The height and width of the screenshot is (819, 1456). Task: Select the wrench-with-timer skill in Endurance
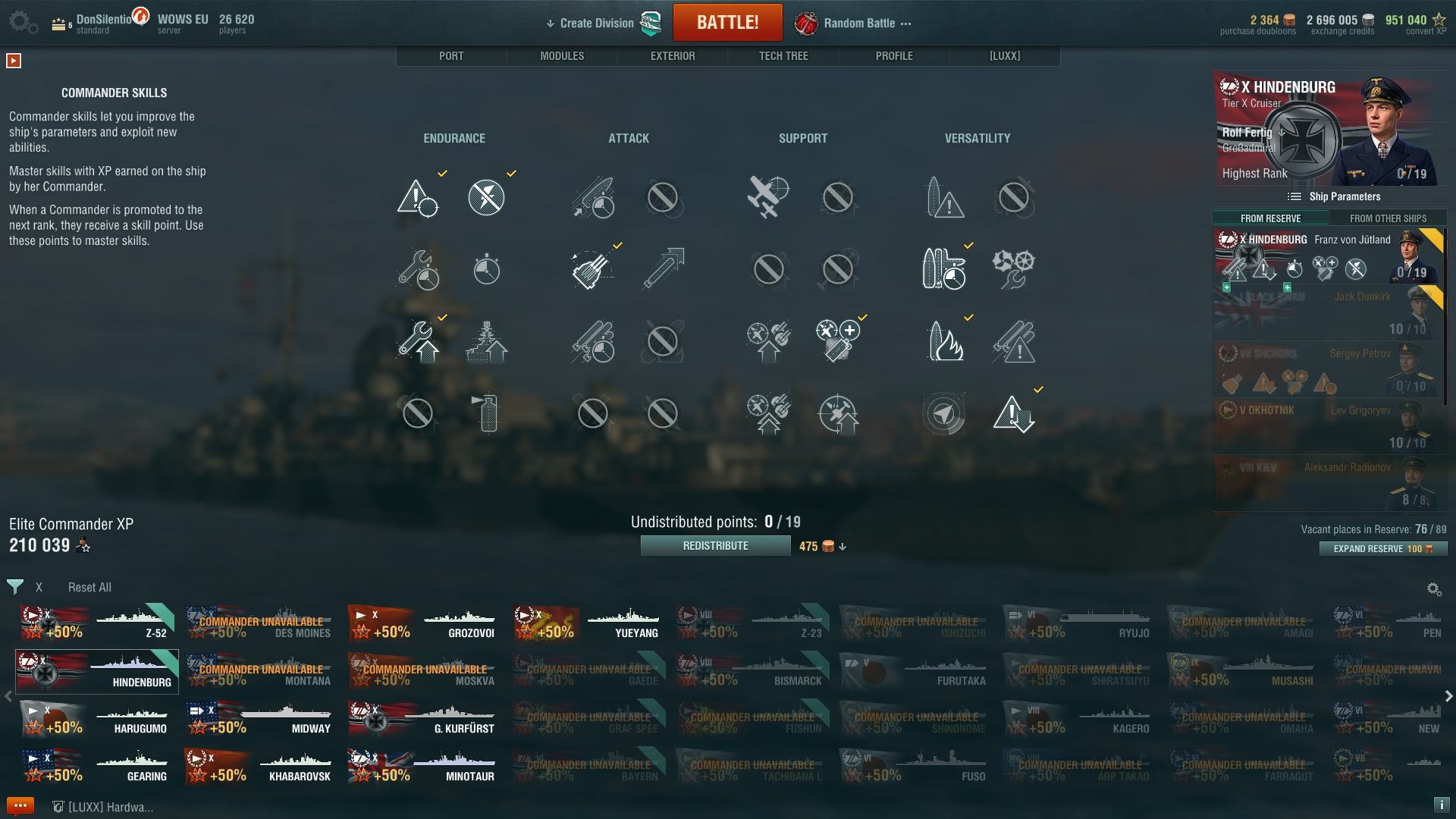click(x=417, y=269)
